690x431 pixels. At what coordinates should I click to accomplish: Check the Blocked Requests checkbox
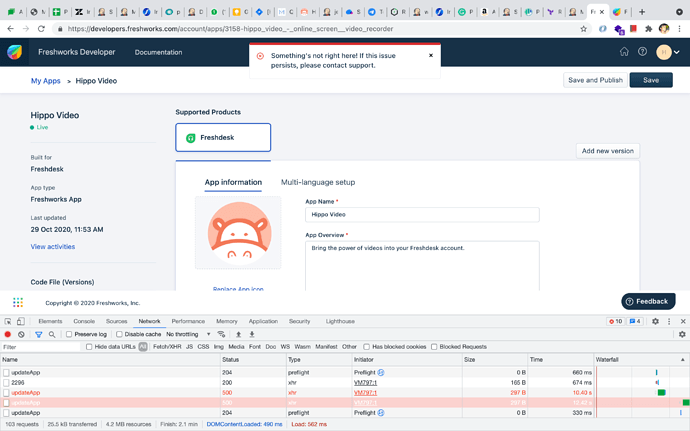point(434,346)
